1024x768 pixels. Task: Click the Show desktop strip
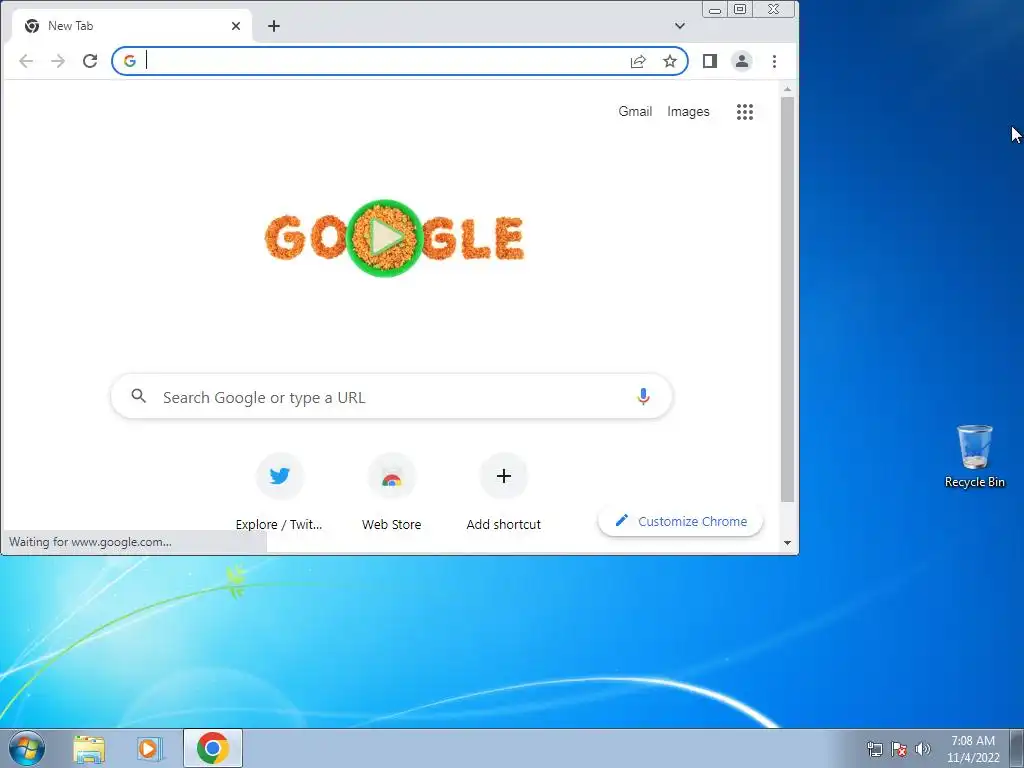pyautogui.click(x=1016, y=748)
